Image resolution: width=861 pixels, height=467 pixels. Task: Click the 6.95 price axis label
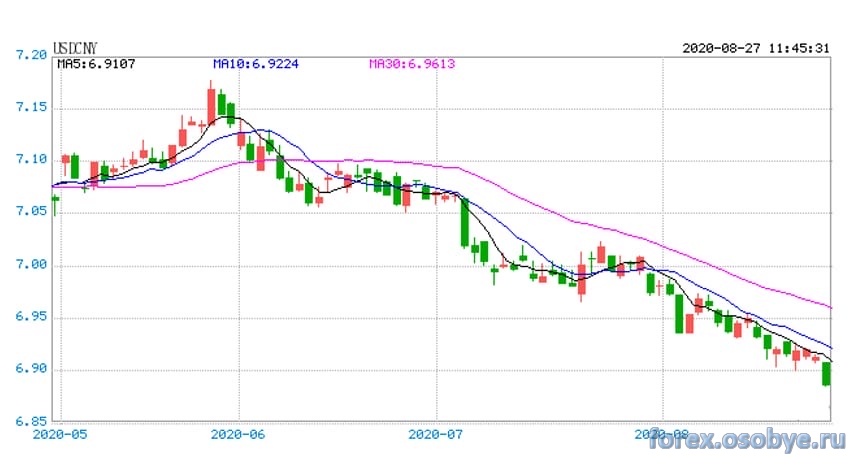pos(31,316)
